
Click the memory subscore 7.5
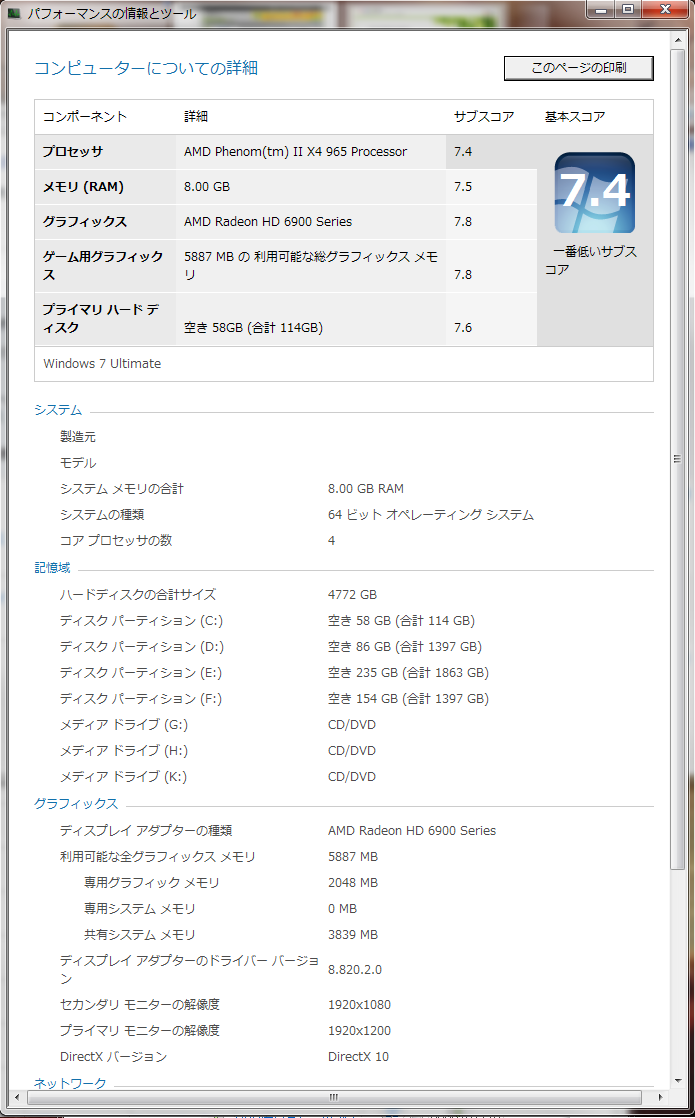pos(463,187)
